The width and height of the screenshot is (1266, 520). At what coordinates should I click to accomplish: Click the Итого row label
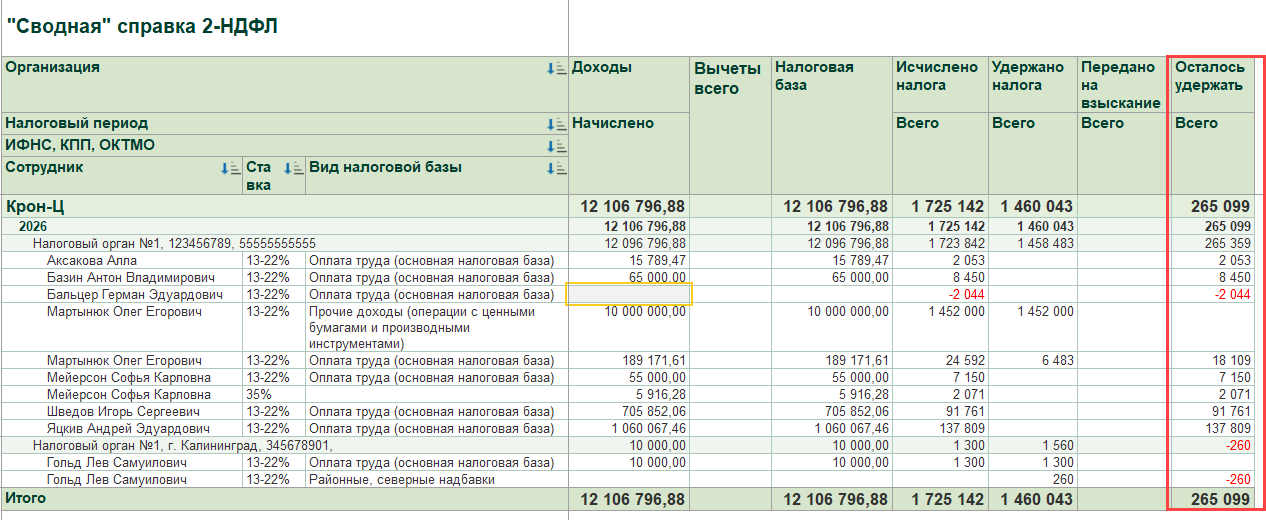pyautogui.click(x=26, y=497)
